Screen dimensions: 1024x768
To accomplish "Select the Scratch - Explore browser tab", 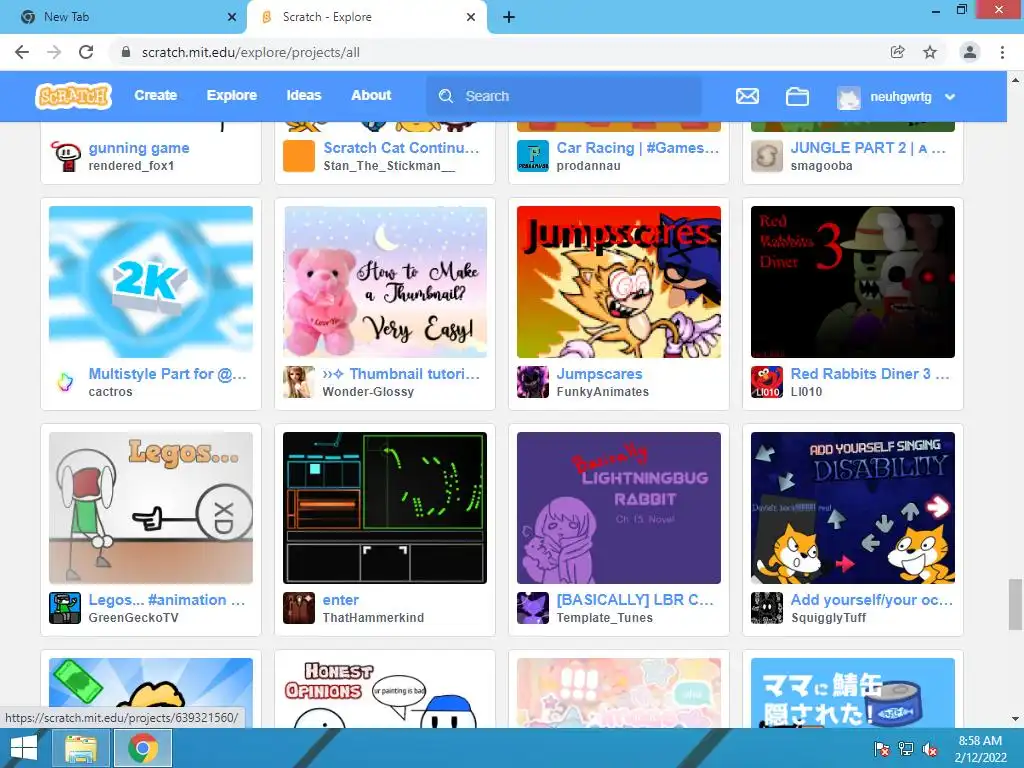I will click(366, 17).
